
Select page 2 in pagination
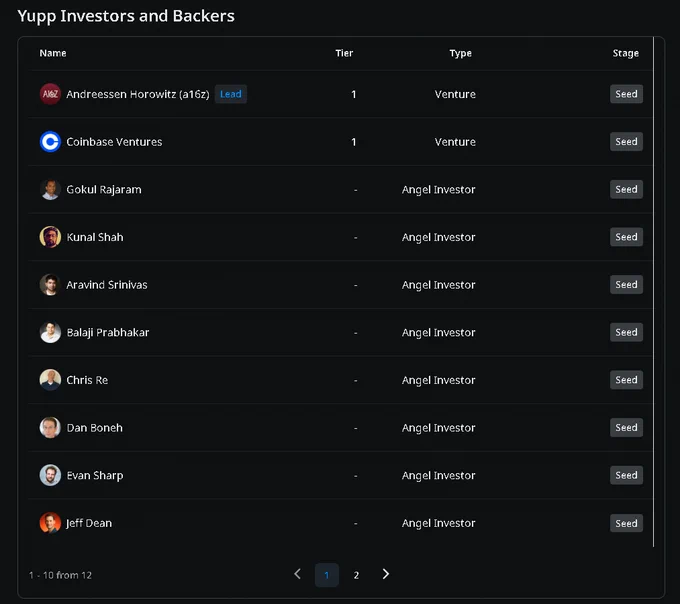point(356,575)
